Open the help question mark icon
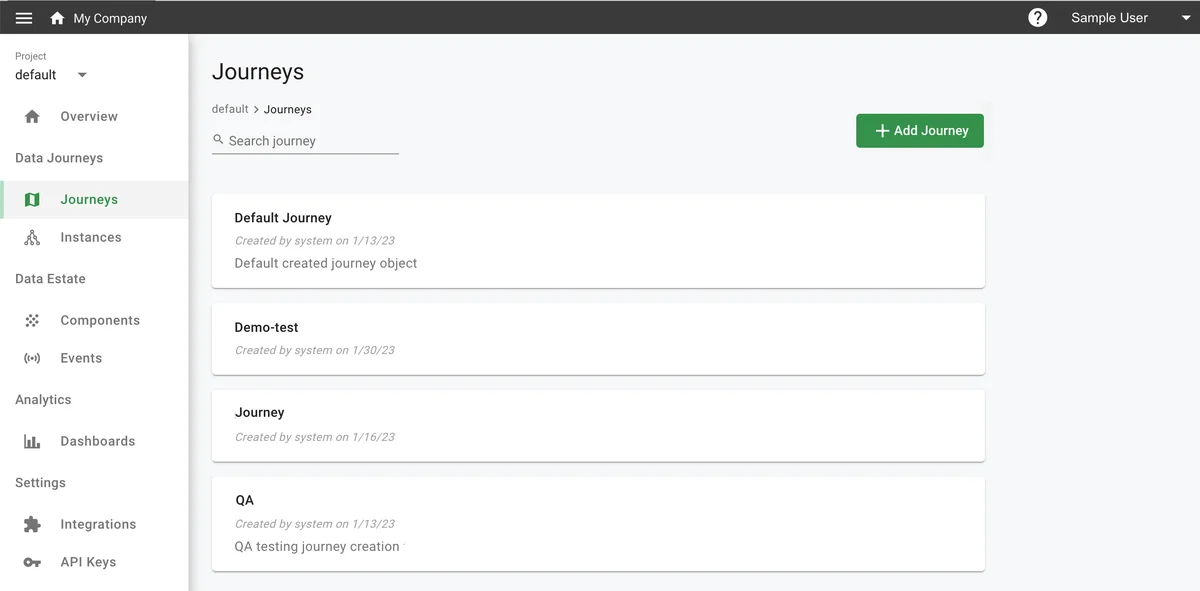 pos(1037,17)
